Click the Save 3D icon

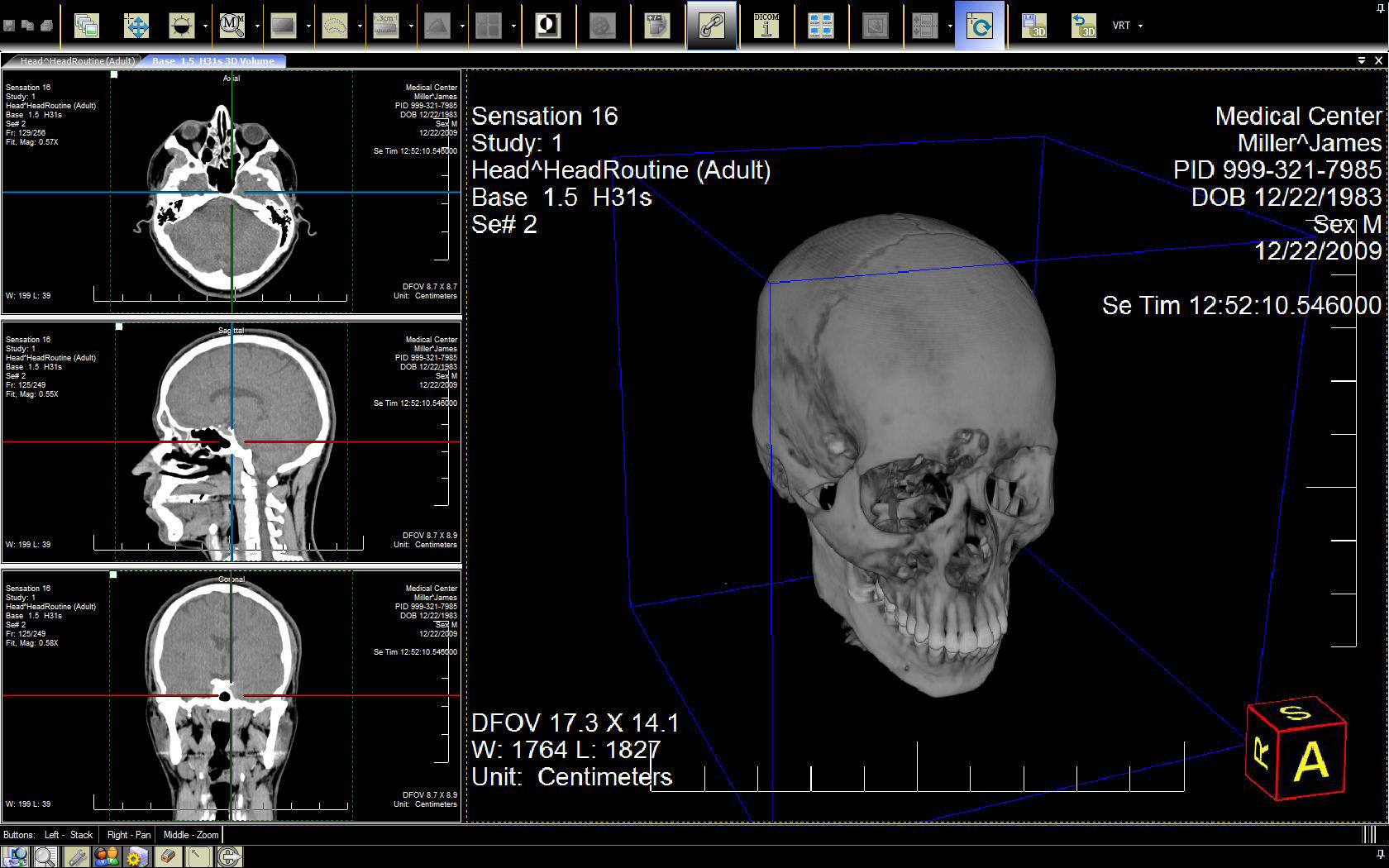1033,26
